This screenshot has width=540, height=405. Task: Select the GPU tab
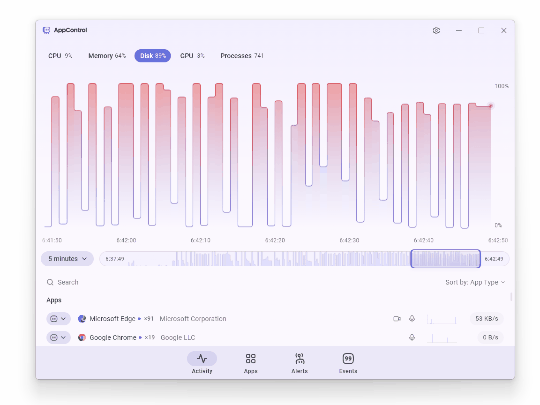pyautogui.click(x=192, y=55)
